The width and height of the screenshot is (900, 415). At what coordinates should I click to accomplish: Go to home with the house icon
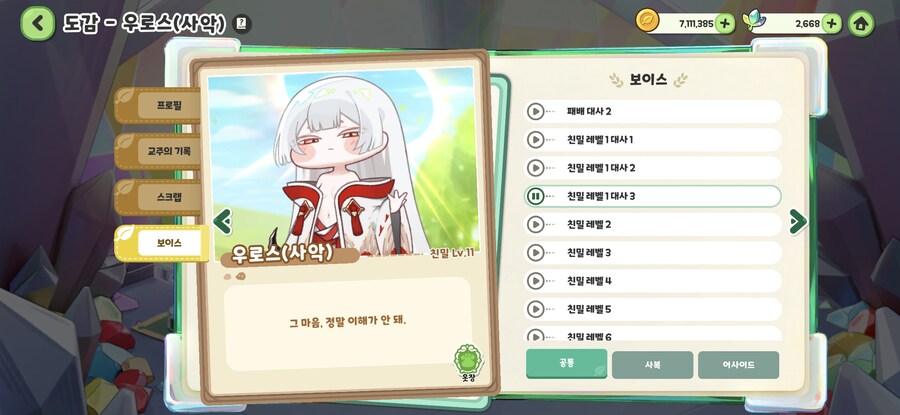(860, 24)
